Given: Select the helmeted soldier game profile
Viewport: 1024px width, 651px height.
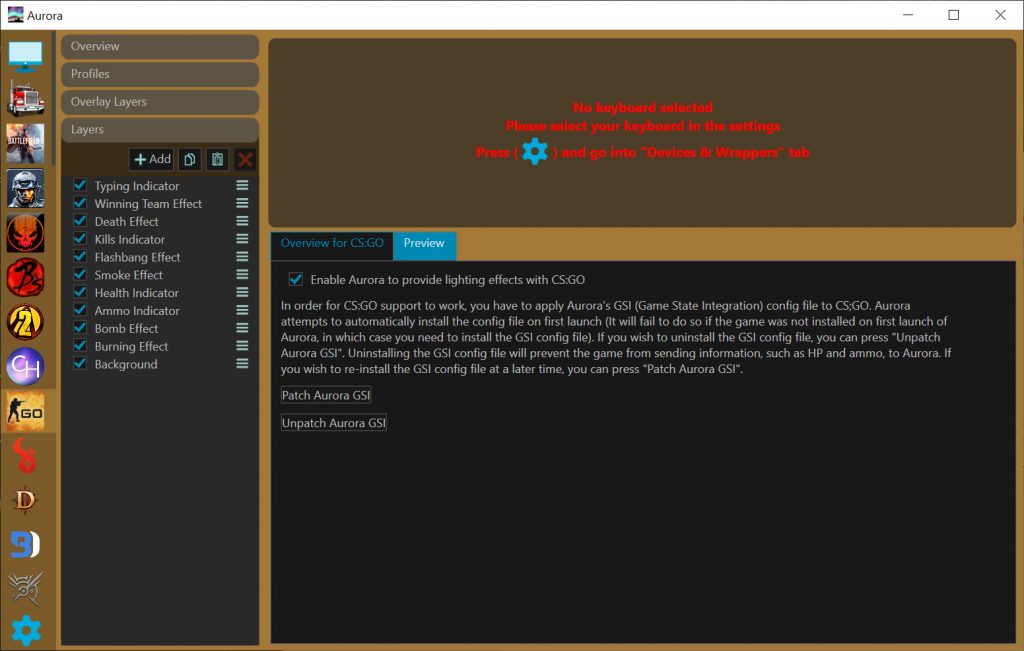Looking at the screenshot, I should click(x=25, y=188).
